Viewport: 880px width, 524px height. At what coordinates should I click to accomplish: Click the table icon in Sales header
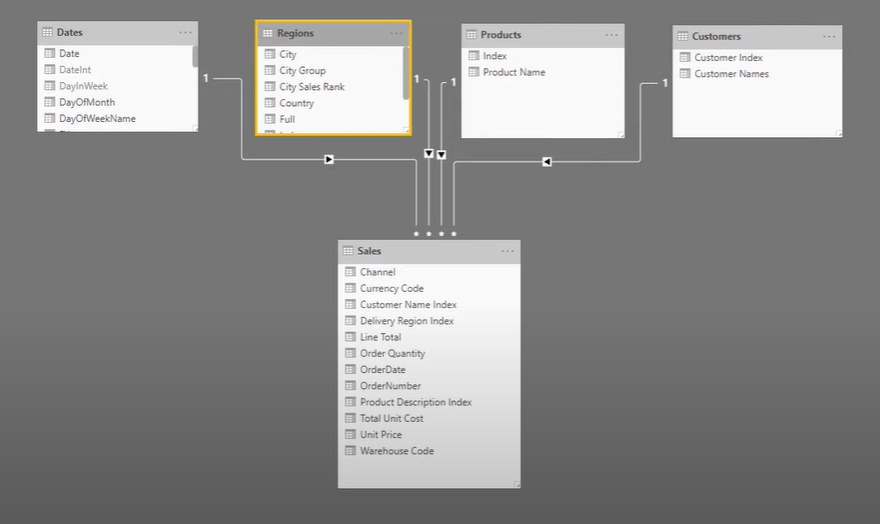(348, 251)
